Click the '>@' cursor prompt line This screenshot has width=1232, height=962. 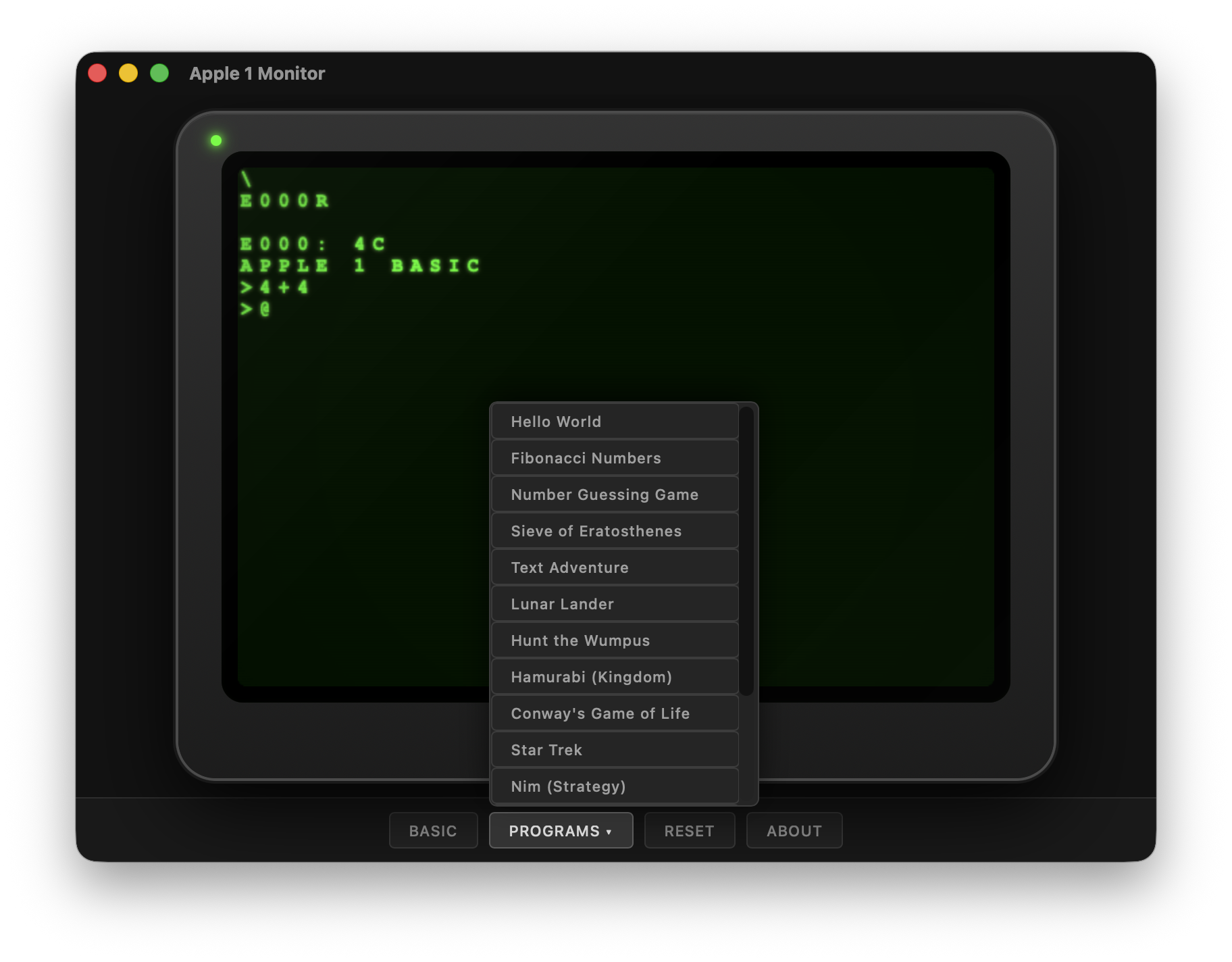click(255, 309)
